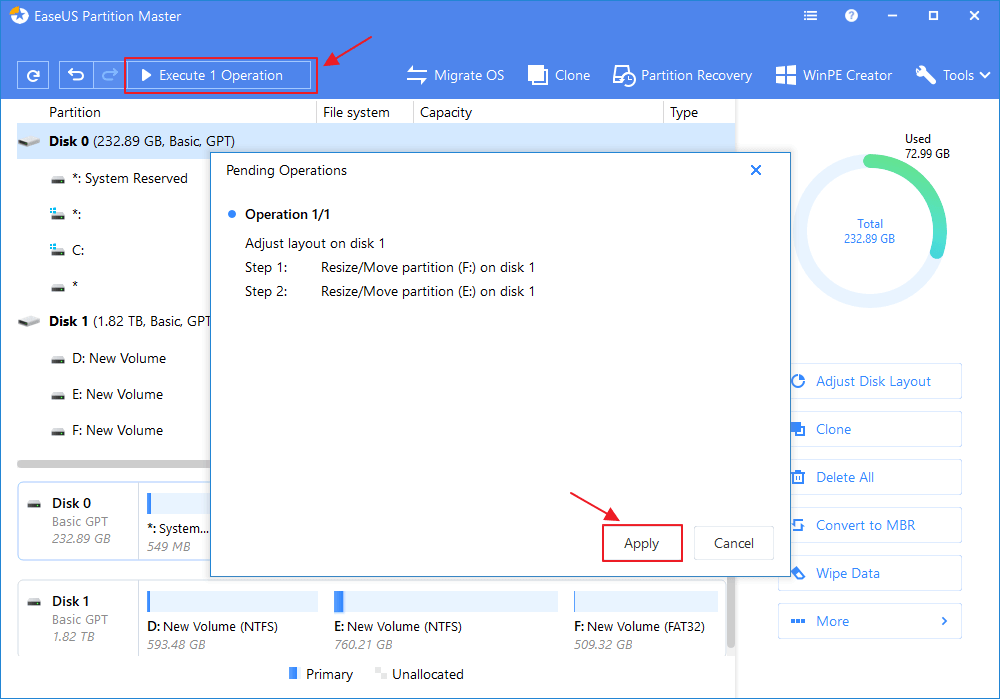Screen dimensions: 1000x699
Task: Select the Undo arrow icon
Action: pyautogui.click(x=76, y=75)
